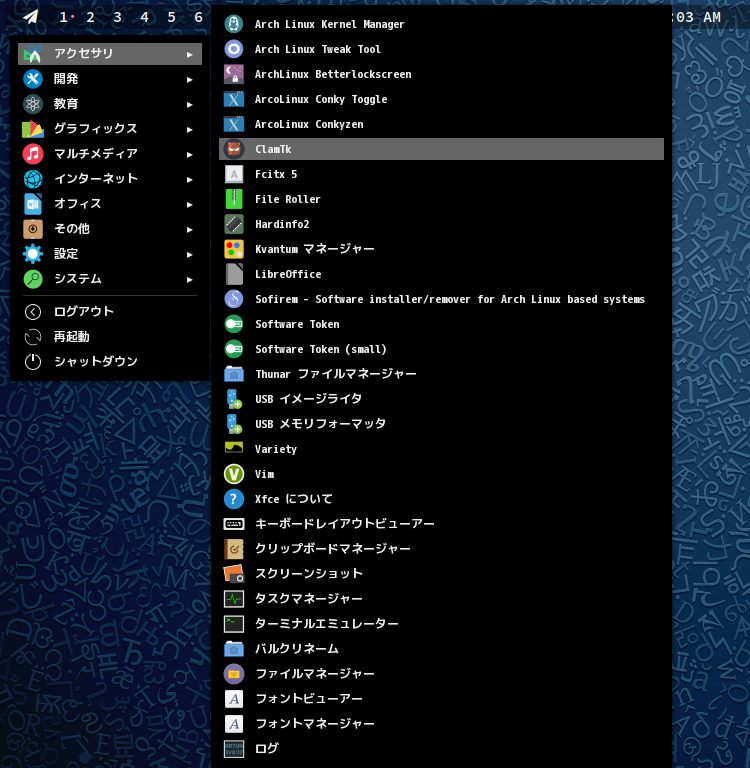Image resolution: width=750 pixels, height=768 pixels.
Task: Launch Kvantum マネージャー via its icon
Action: (234, 249)
